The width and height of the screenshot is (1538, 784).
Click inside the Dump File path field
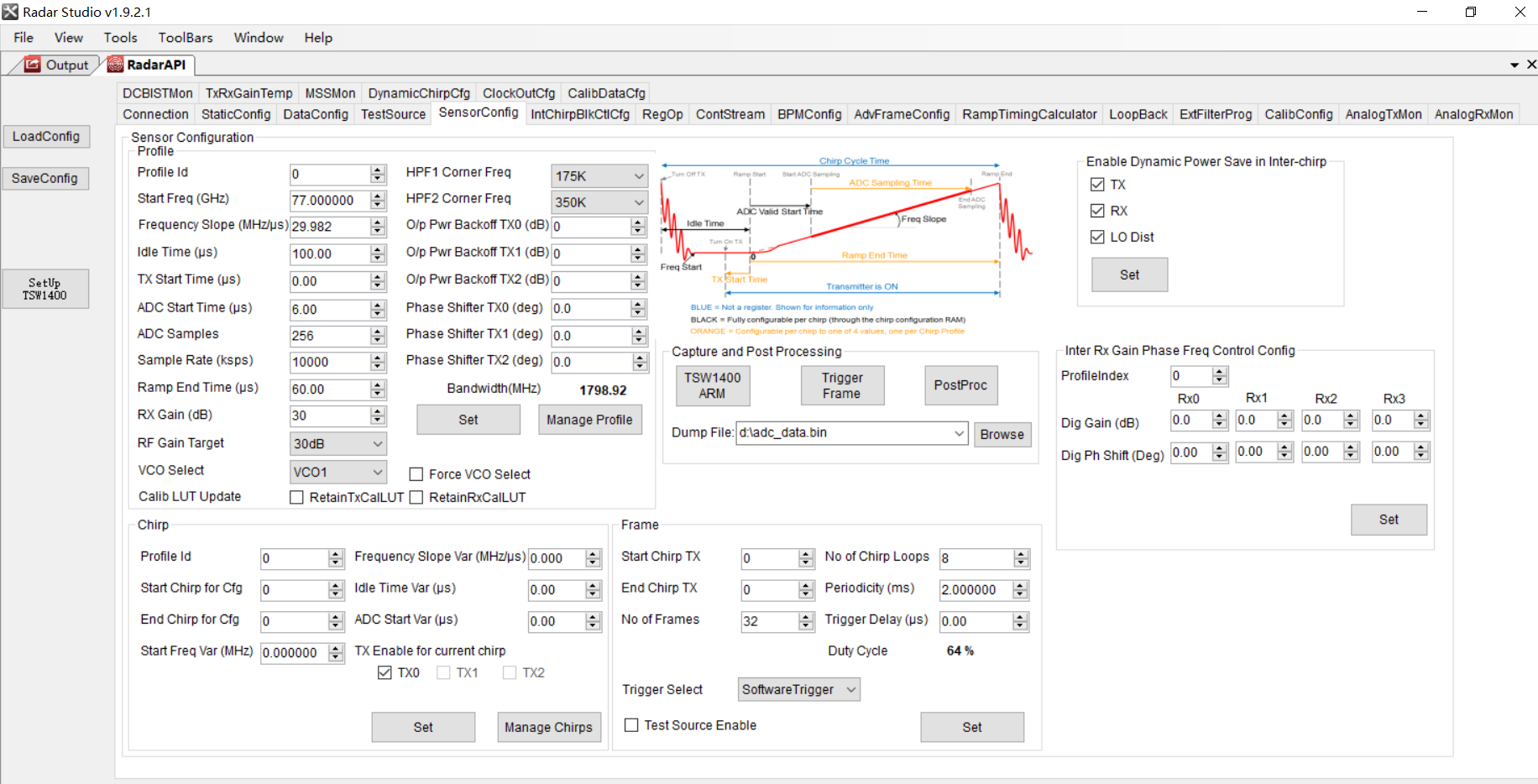click(840, 433)
